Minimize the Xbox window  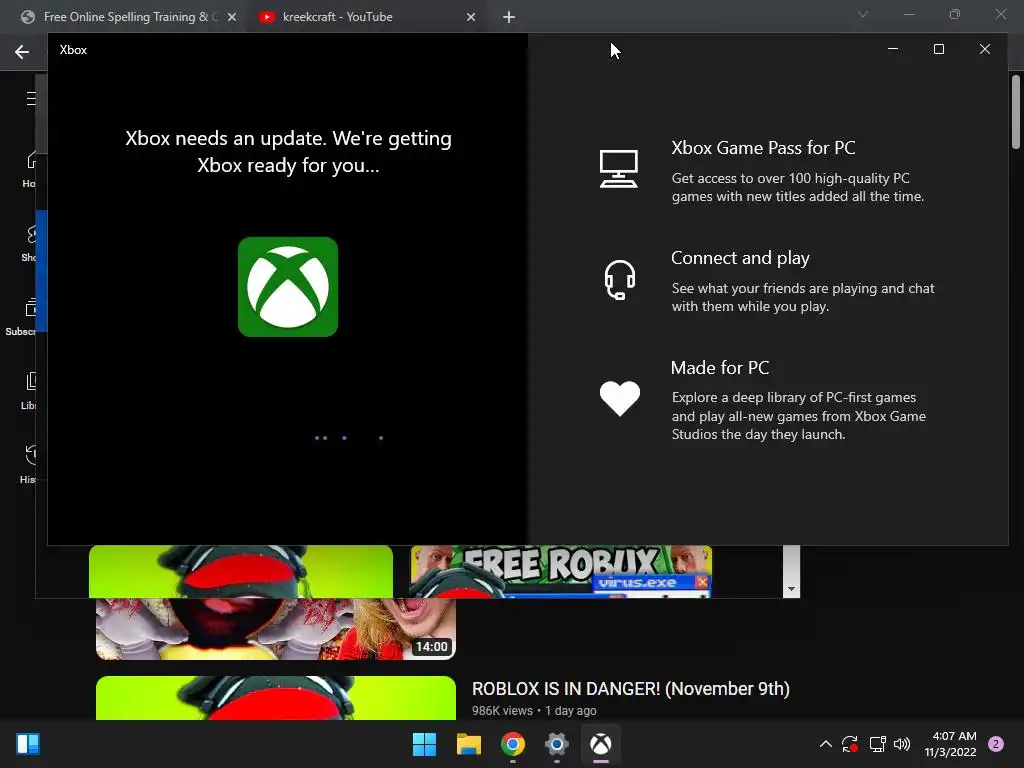coord(893,49)
